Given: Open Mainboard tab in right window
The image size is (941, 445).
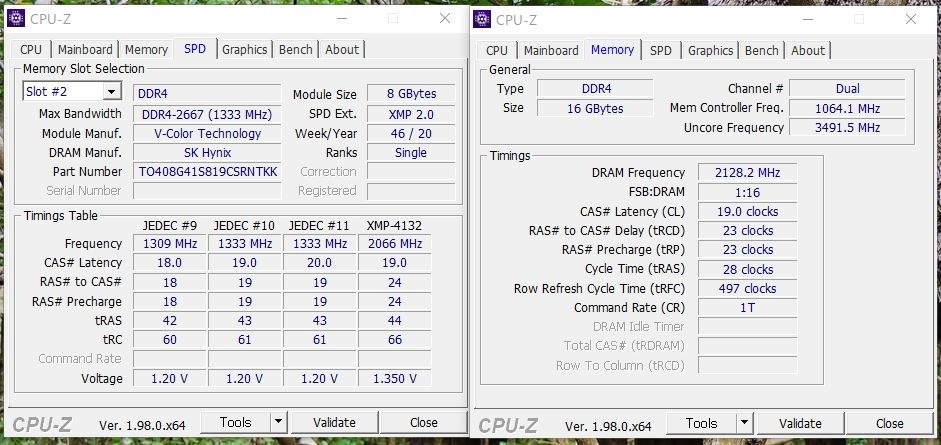Looking at the screenshot, I should [x=551, y=50].
